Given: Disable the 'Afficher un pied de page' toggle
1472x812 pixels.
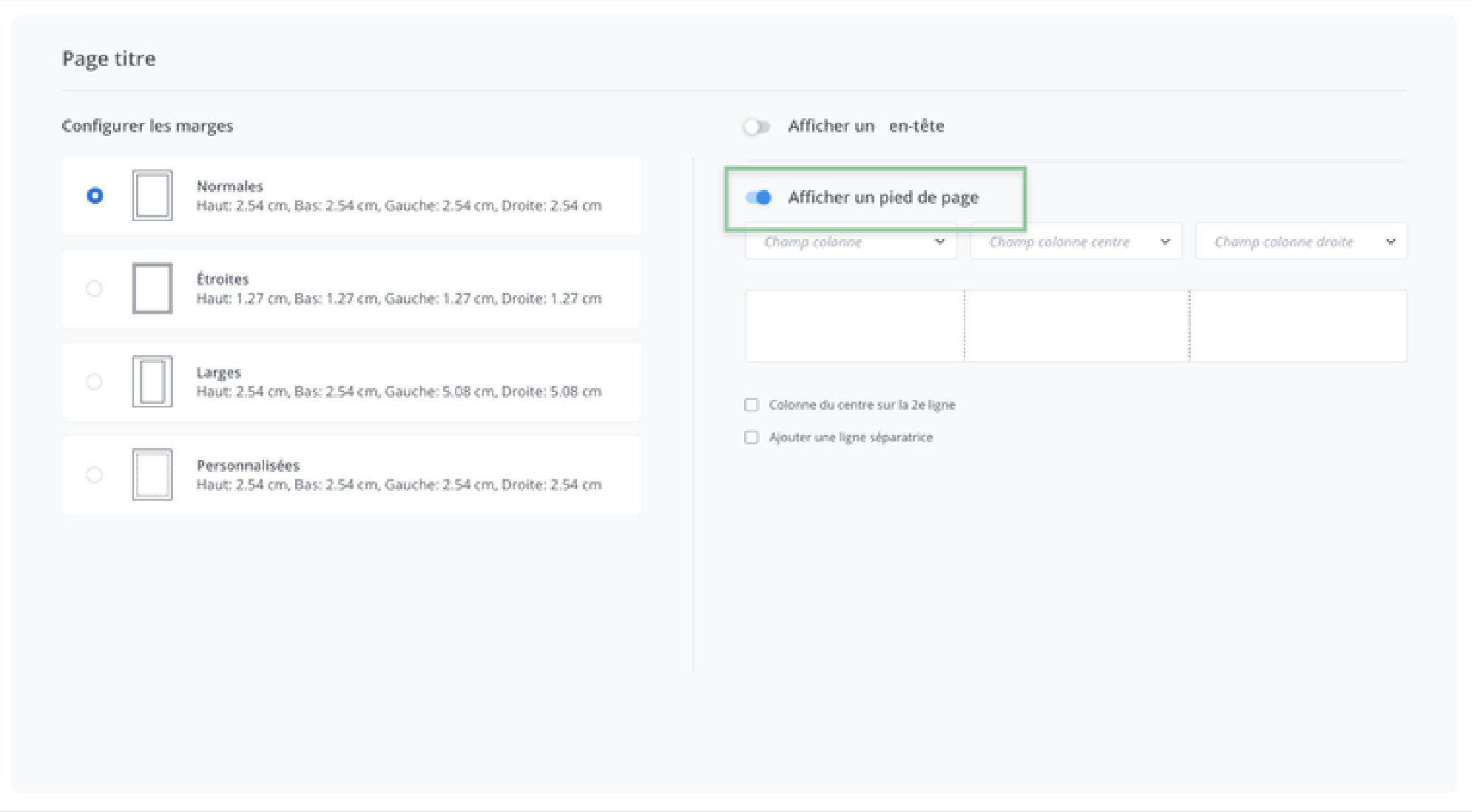Looking at the screenshot, I should coord(758,197).
